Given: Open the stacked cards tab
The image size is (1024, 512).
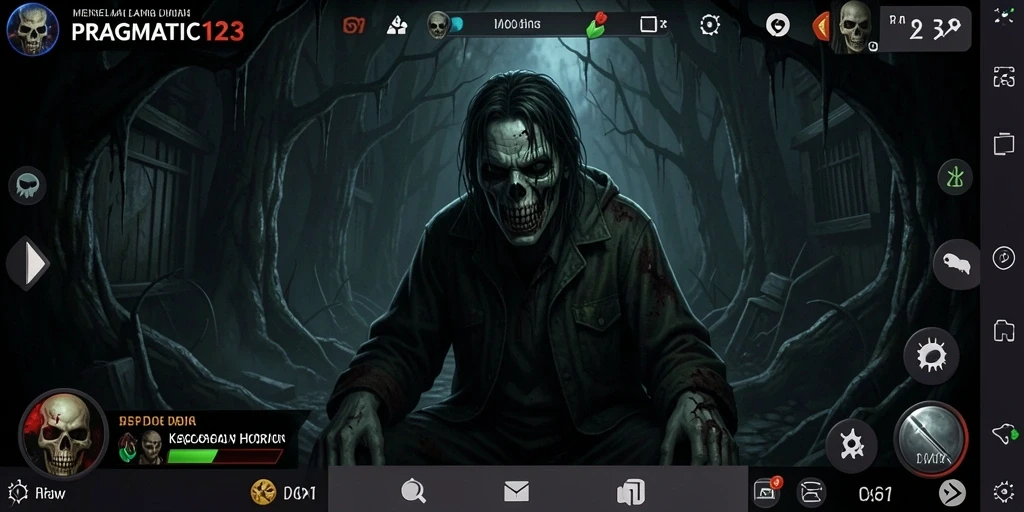Looking at the screenshot, I should tap(630, 491).
